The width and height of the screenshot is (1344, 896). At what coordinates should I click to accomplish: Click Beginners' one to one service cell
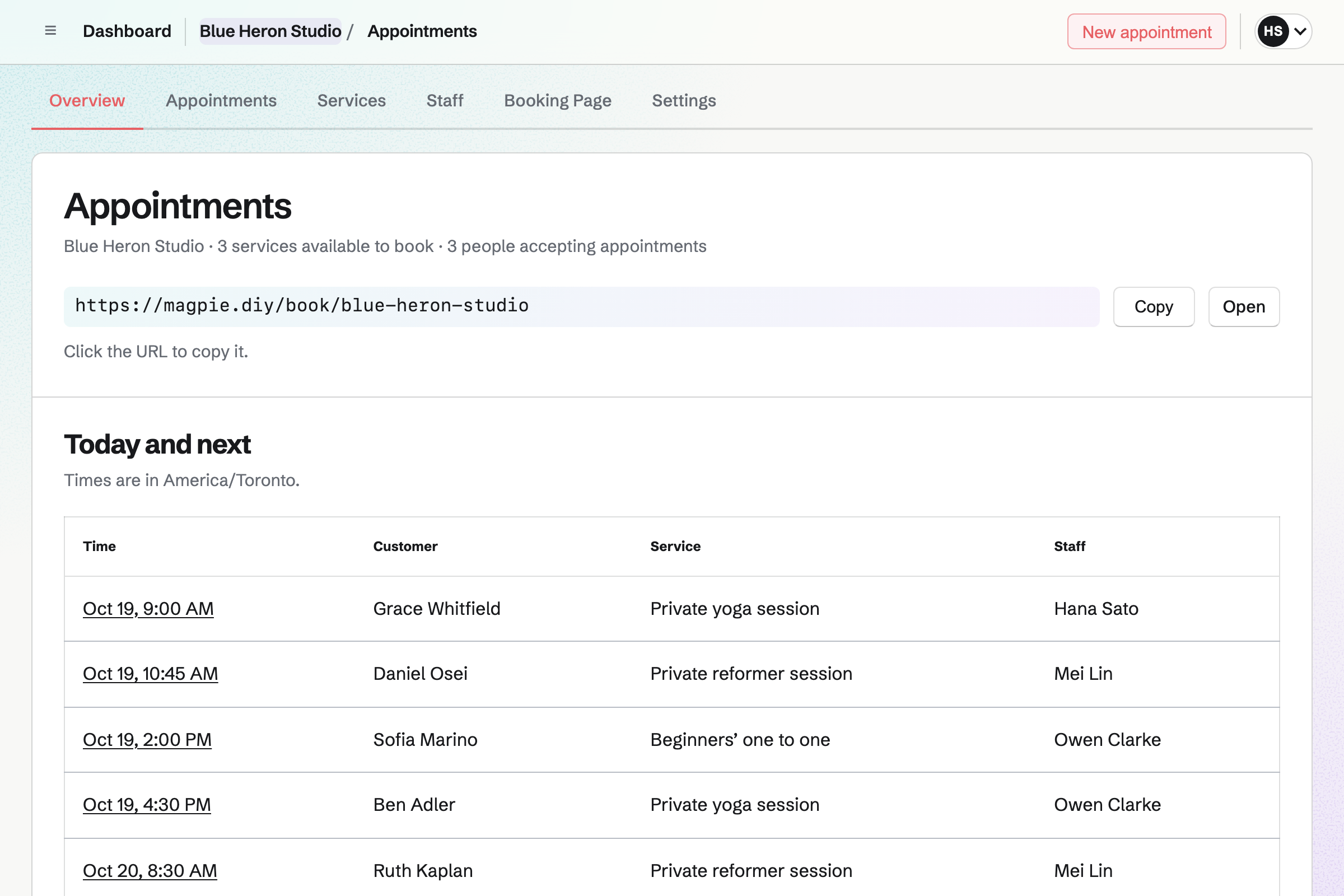tap(740, 739)
